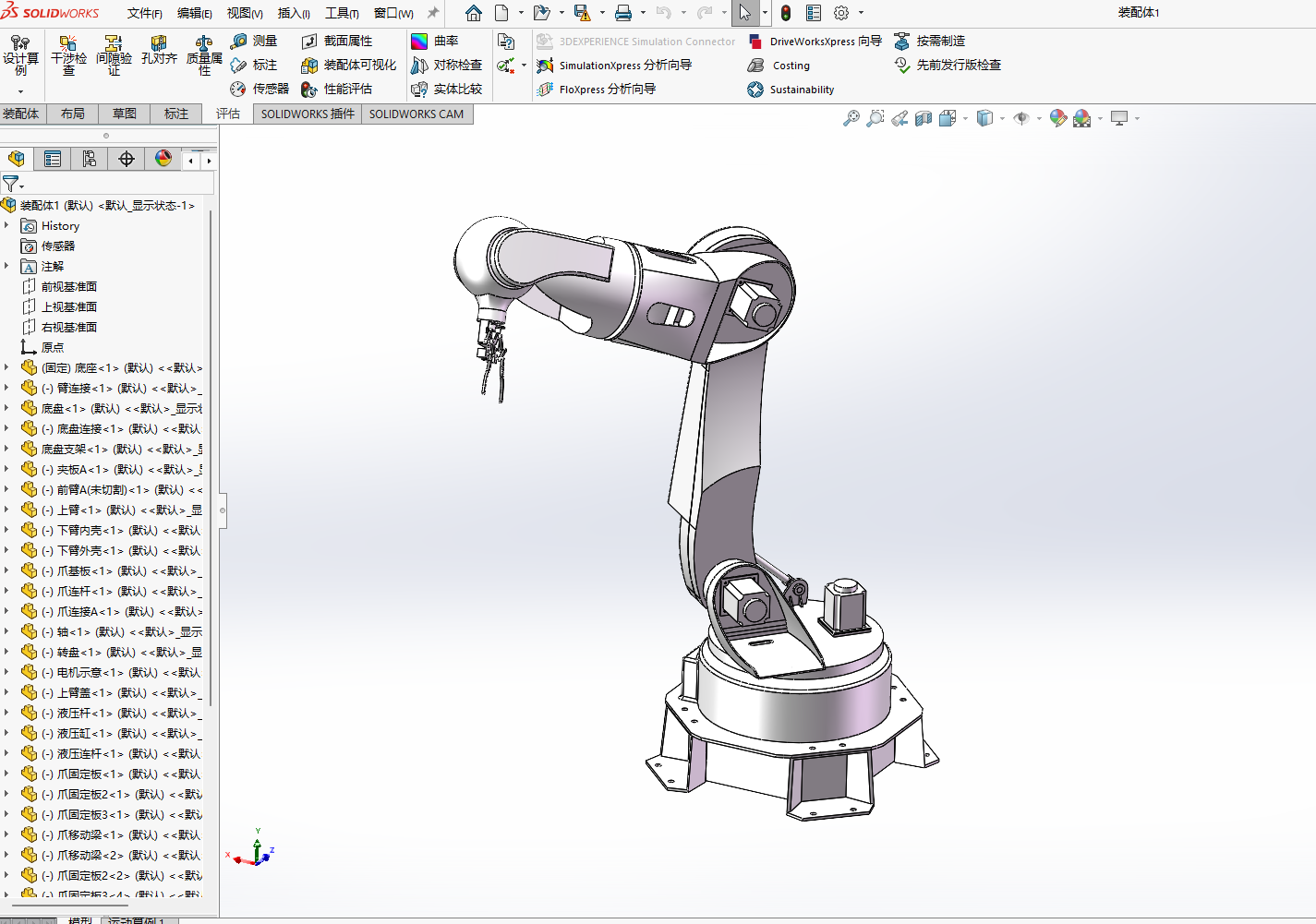Click the Previous View icon
The height and width of the screenshot is (924, 1316).
click(x=899, y=118)
